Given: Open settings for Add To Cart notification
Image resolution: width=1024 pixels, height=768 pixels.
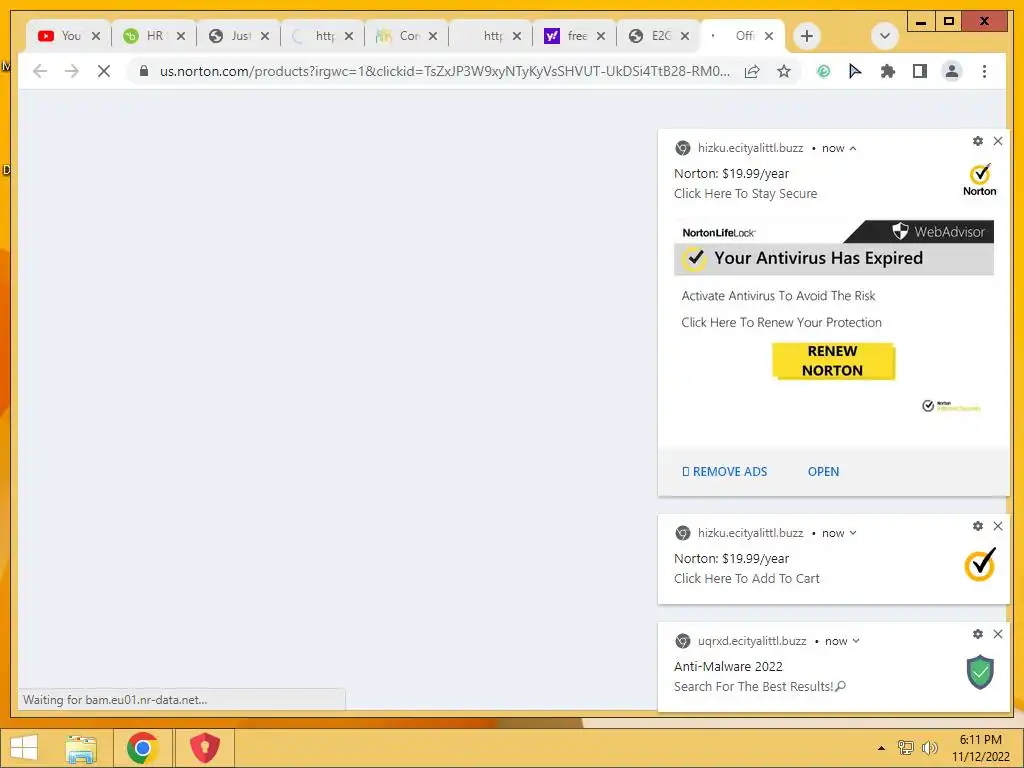Looking at the screenshot, I should click(x=978, y=526).
